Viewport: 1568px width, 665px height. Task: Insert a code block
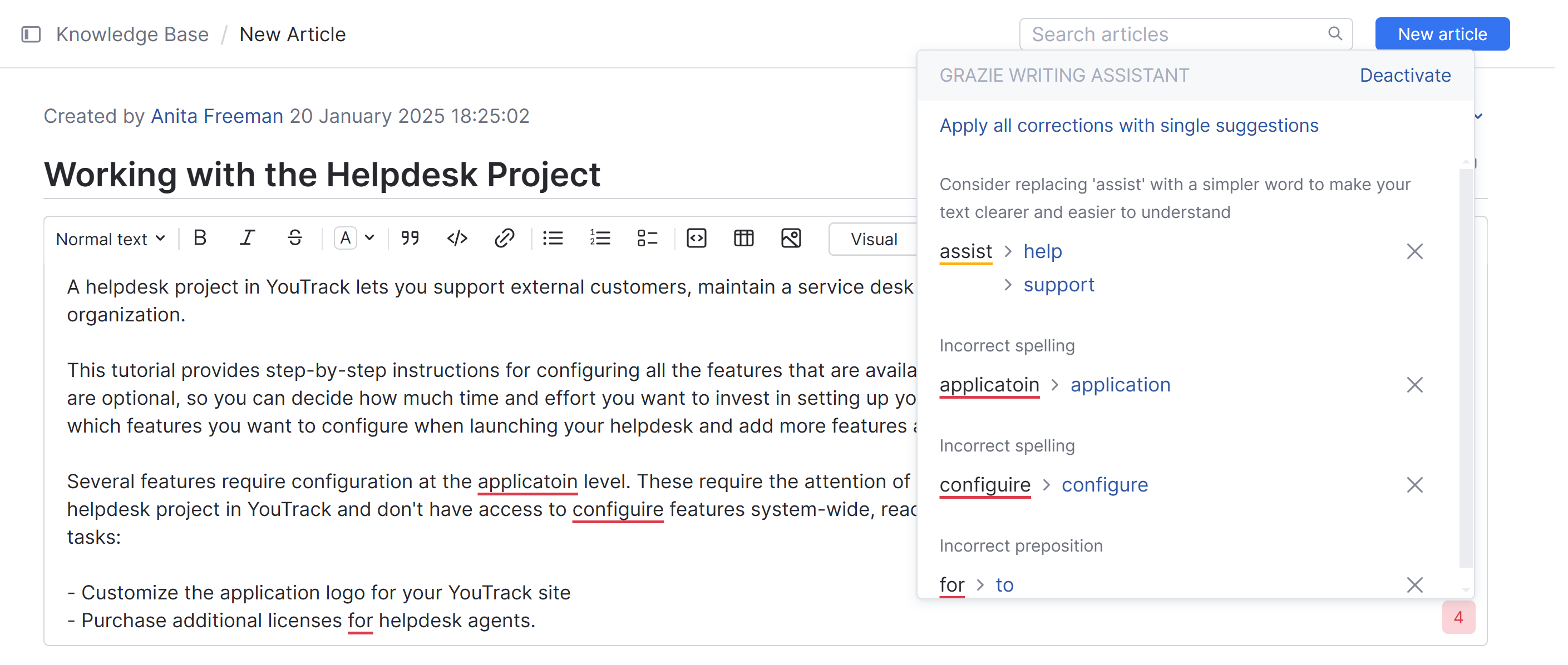pos(698,239)
